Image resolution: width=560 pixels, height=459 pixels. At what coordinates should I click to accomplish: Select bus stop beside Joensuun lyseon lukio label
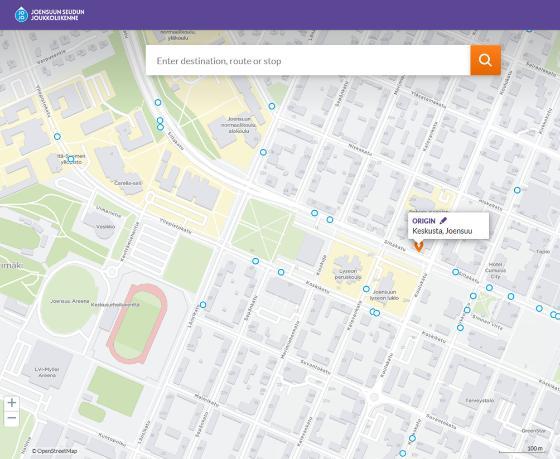[366, 289]
